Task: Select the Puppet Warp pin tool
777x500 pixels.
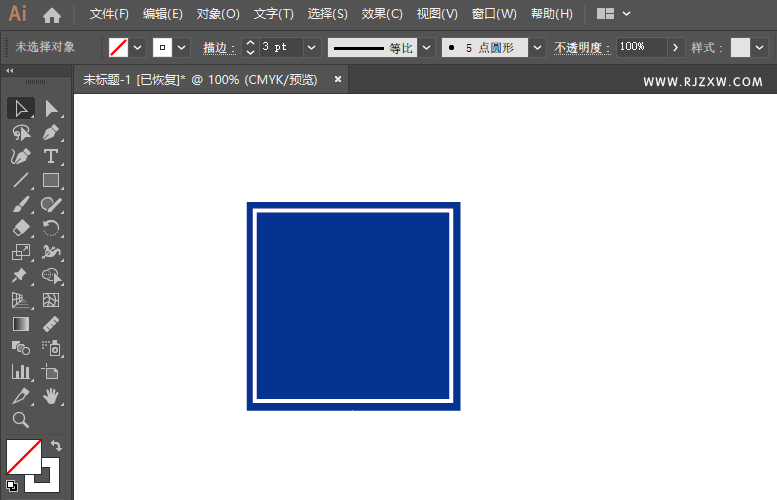Action: point(21,276)
